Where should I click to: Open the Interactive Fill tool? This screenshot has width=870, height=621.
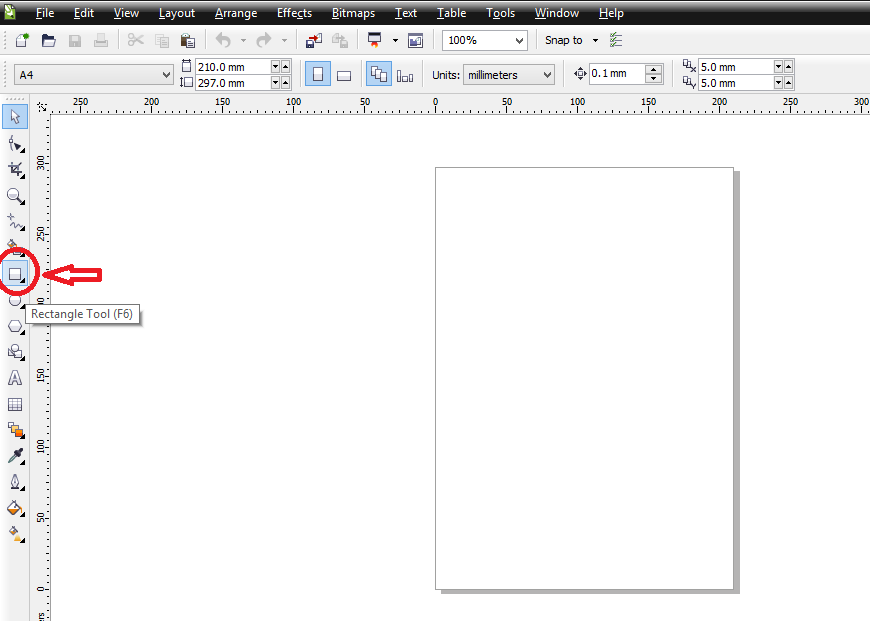15,534
